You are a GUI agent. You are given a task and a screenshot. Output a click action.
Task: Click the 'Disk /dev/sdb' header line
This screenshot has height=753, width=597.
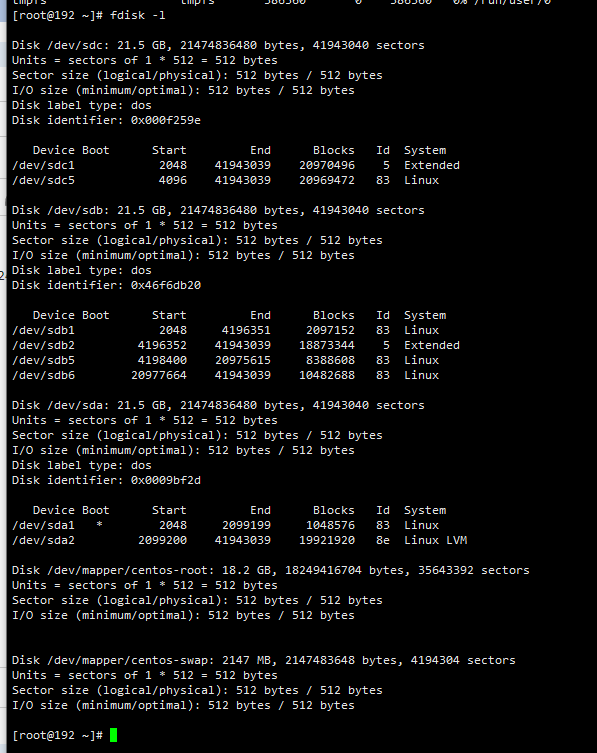tap(218, 210)
